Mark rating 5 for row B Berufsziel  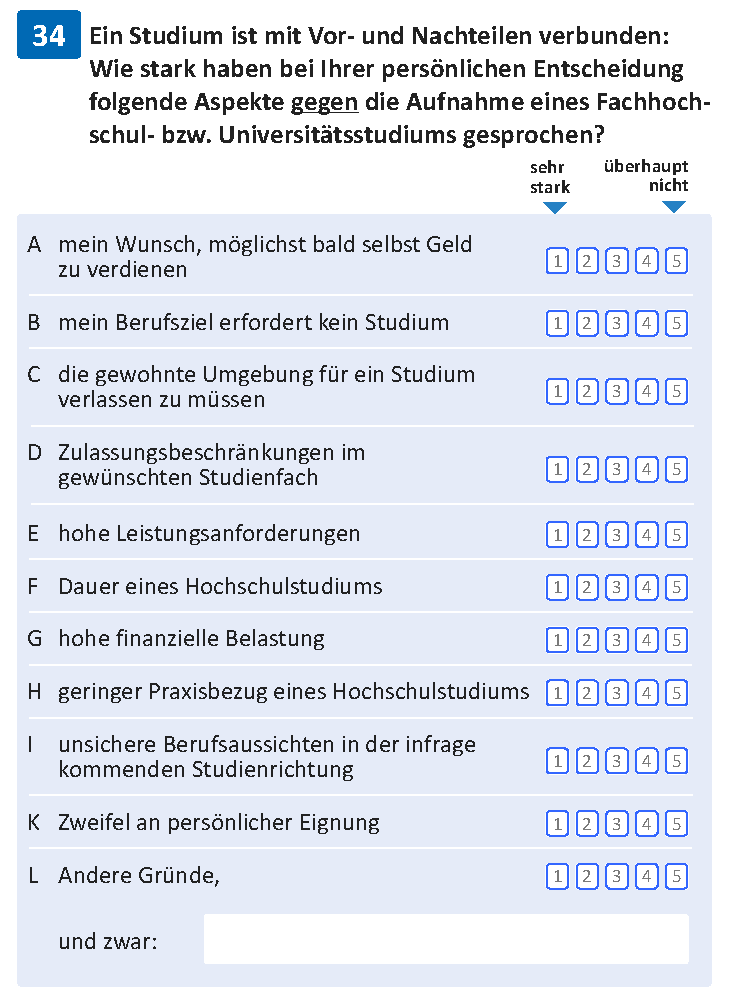click(x=676, y=323)
